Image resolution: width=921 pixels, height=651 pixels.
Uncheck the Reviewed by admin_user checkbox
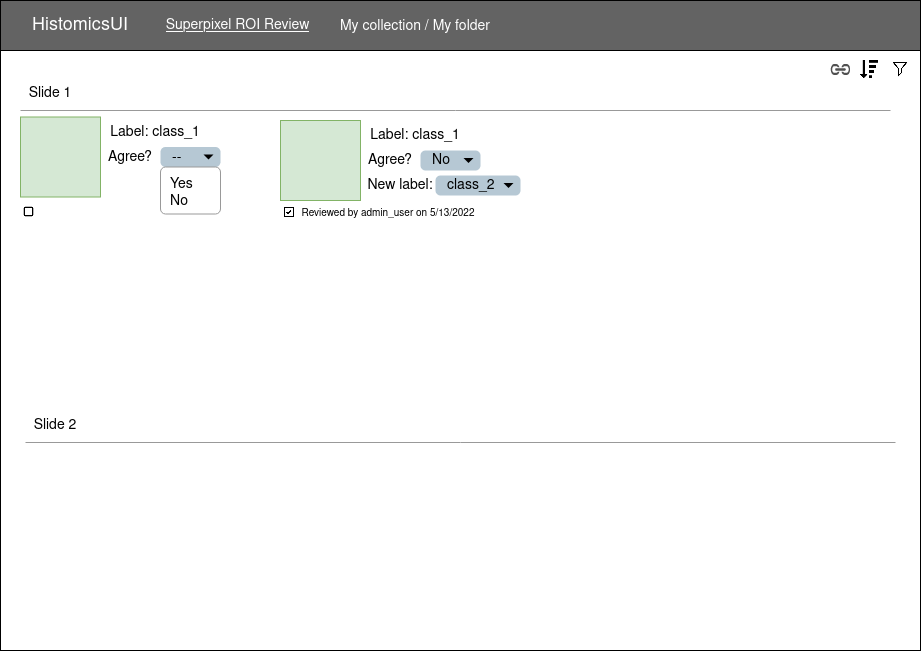[x=288, y=212]
